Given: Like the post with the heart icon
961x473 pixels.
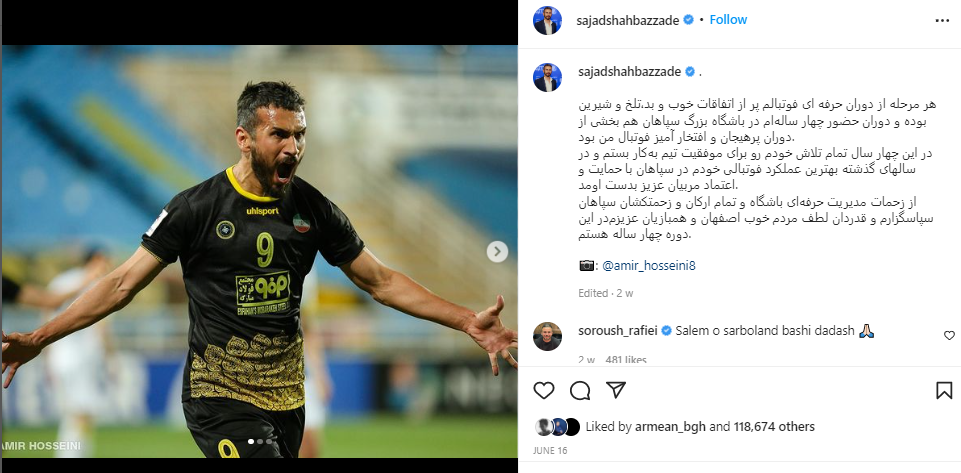Looking at the screenshot, I should coord(544,390).
